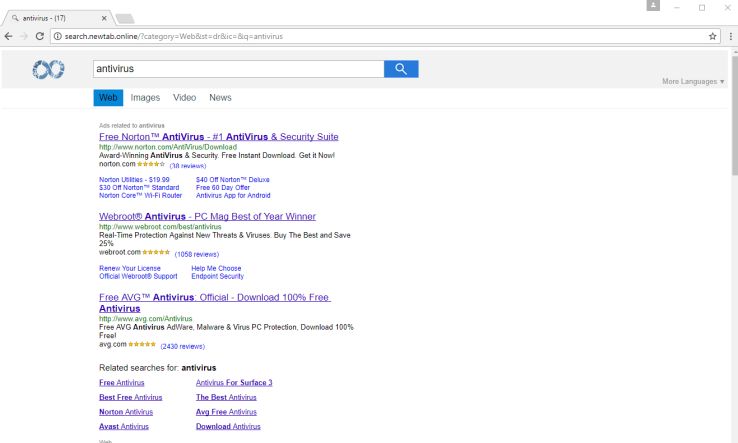Open Antivirus App for Android sitelink
738x443 pixels.
(233, 195)
